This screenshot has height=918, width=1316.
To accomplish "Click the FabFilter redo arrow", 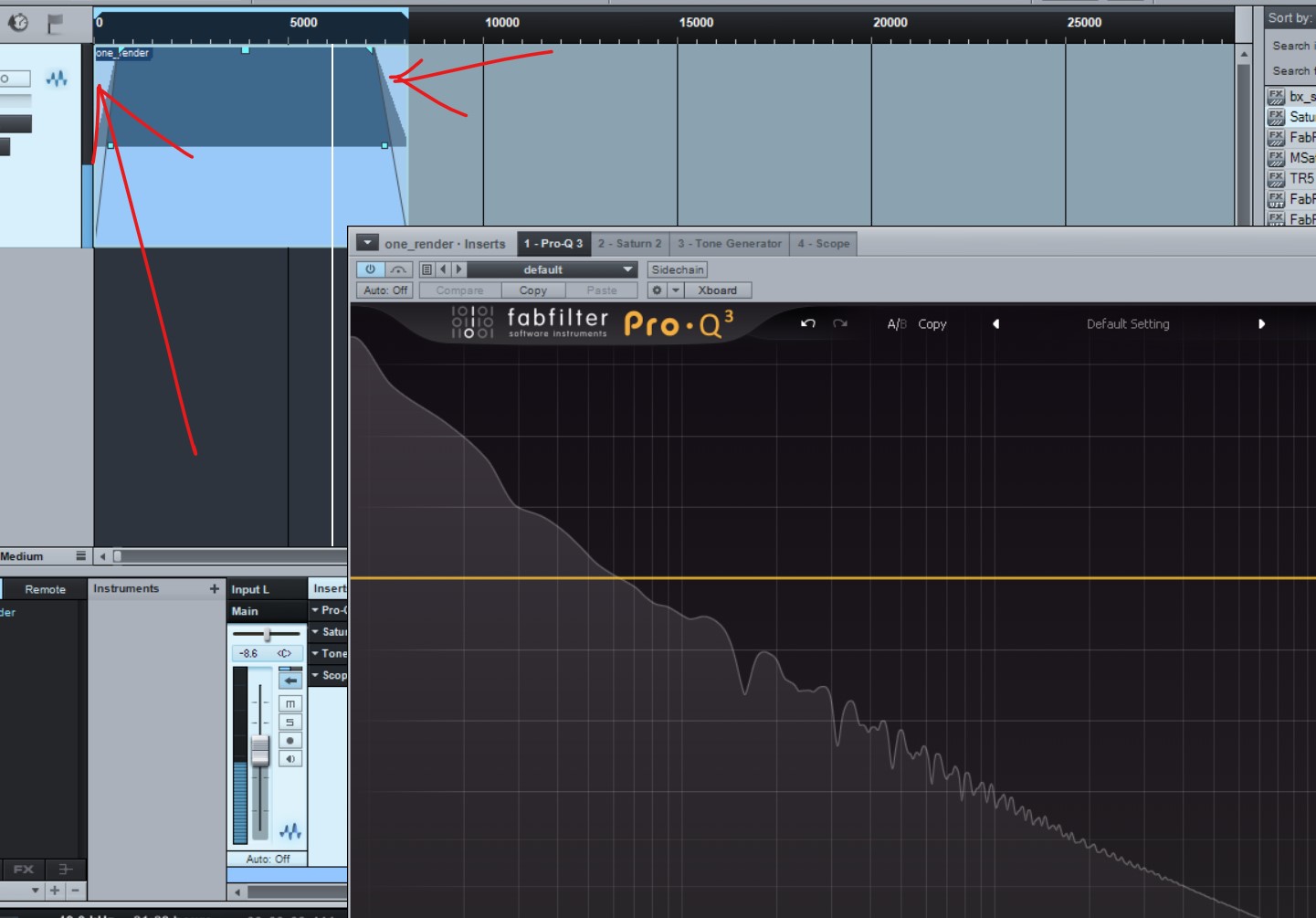I will point(840,323).
